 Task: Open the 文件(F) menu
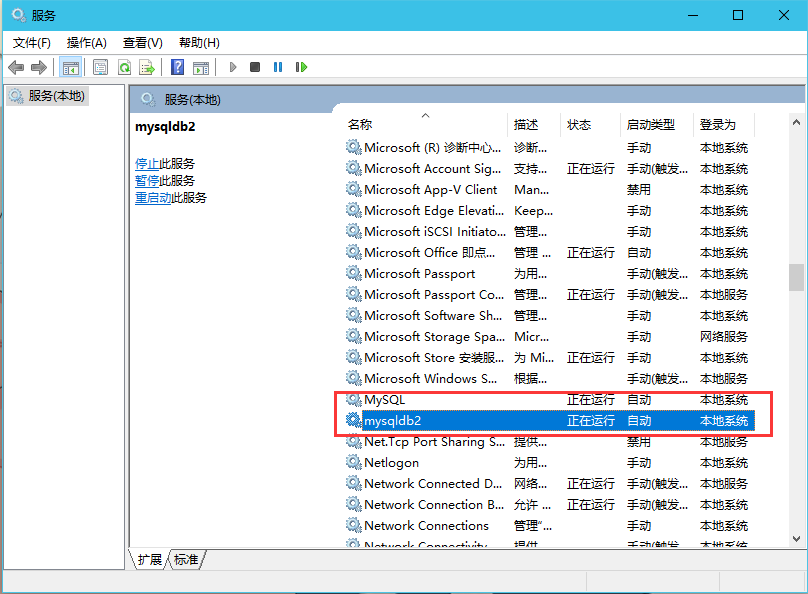tap(31, 43)
